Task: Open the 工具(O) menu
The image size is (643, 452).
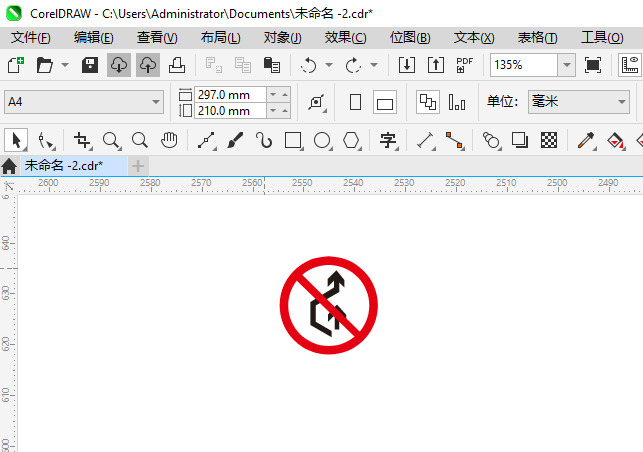Action: 602,38
